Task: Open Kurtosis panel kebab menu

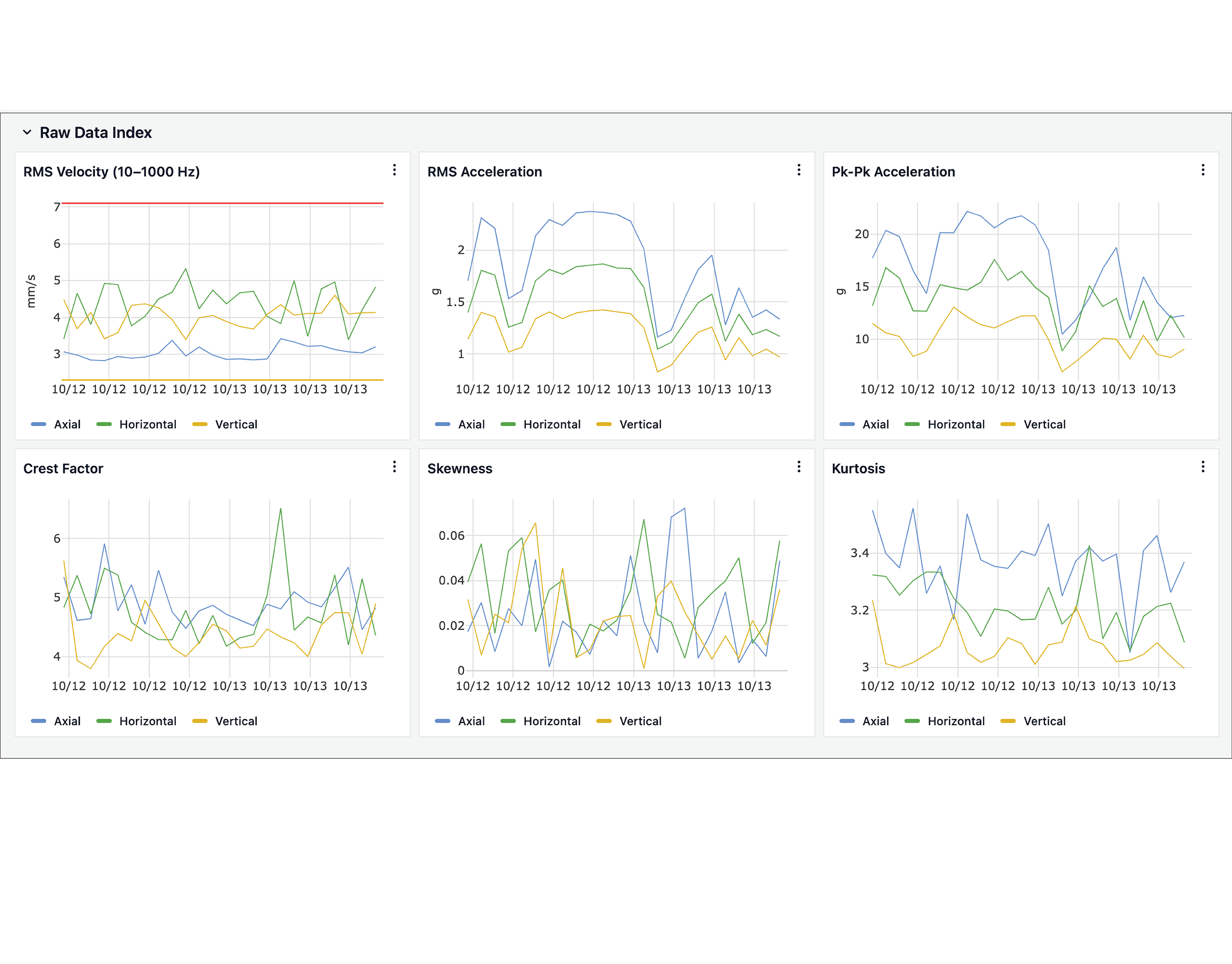Action: 1203,467
